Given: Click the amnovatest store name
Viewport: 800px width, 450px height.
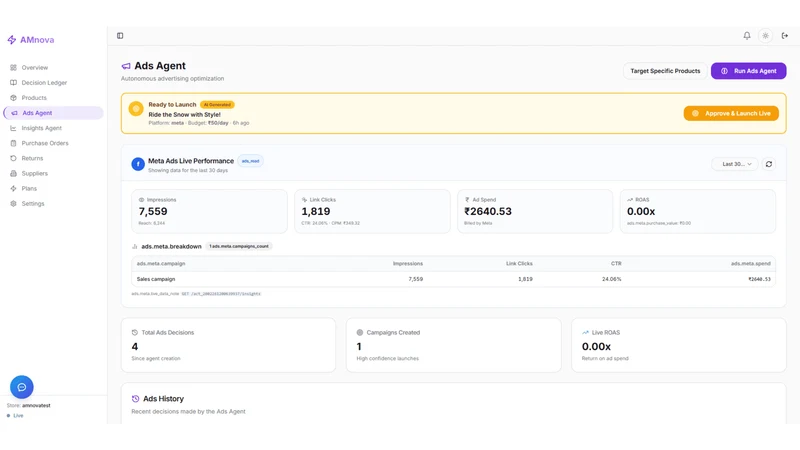Looking at the screenshot, I should (x=36, y=406).
